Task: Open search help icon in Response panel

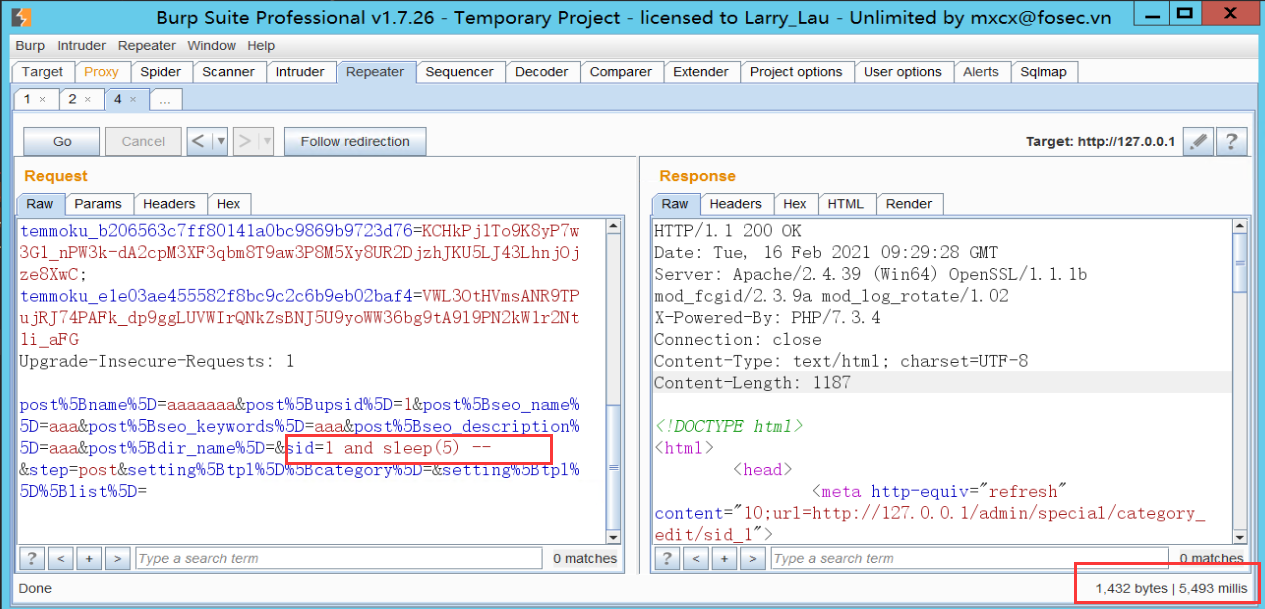Action: [667, 558]
